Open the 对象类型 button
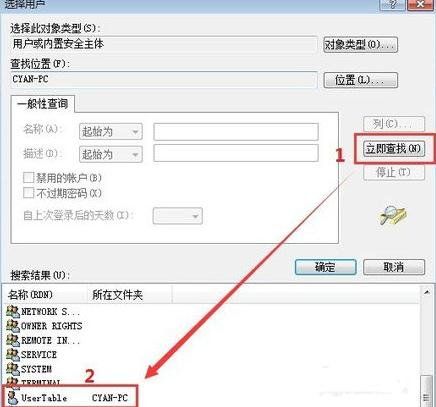The image size is (436, 407). [360, 45]
